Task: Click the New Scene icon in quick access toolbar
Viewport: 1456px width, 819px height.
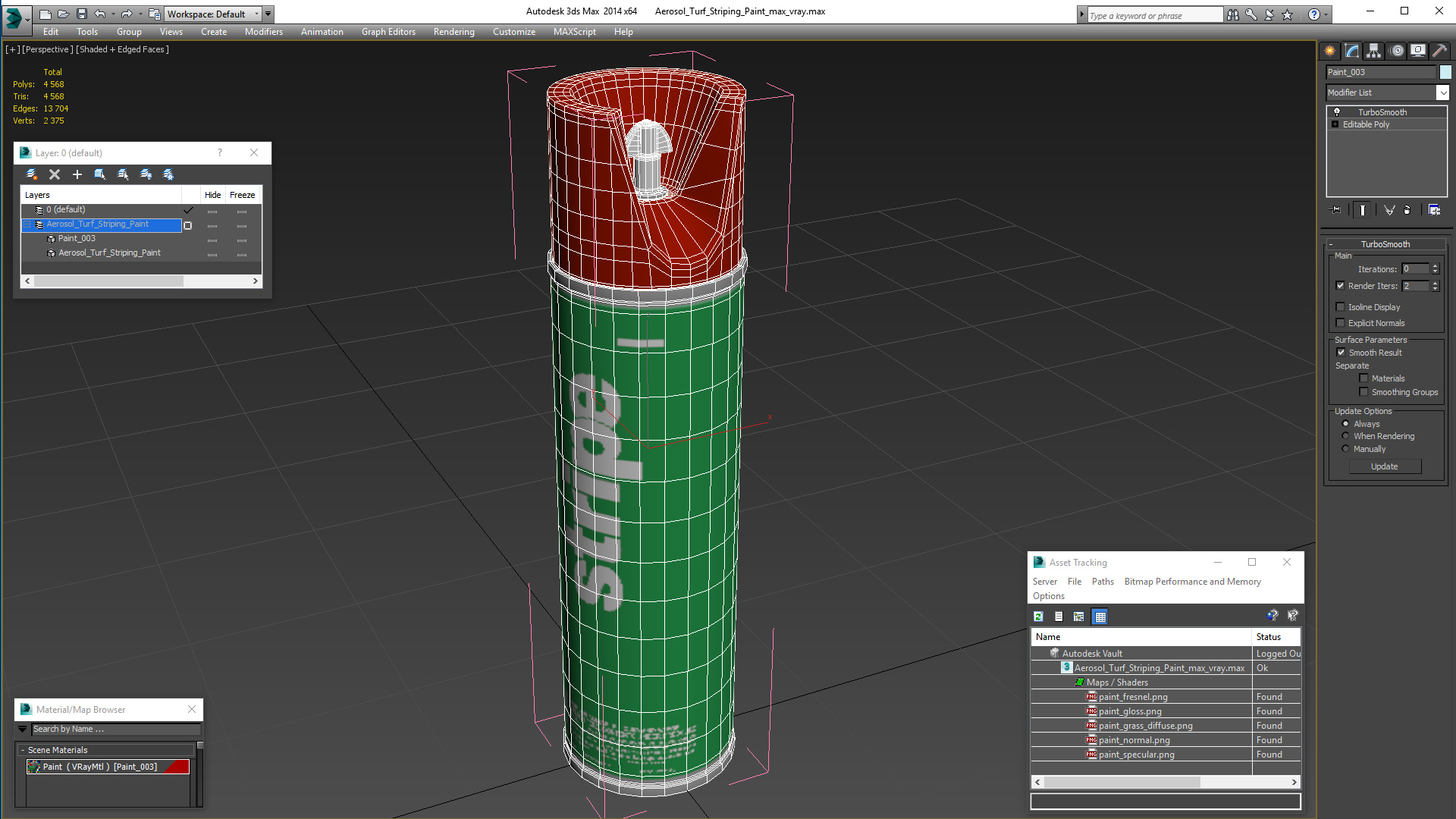Action: (x=45, y=14)
